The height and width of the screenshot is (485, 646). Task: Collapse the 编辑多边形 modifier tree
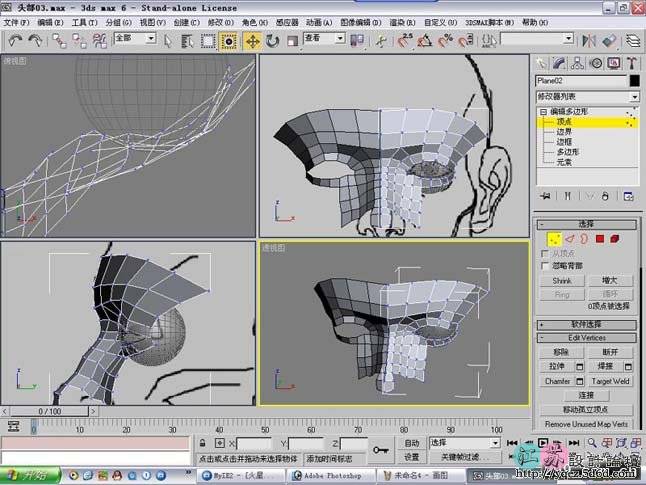click(543, 112)
